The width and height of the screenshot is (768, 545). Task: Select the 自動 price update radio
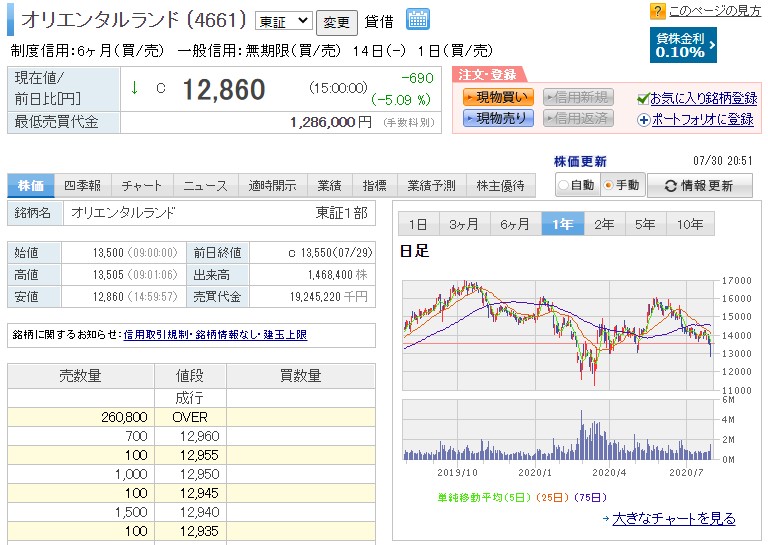pyautogui.click(x=564, y=185)
